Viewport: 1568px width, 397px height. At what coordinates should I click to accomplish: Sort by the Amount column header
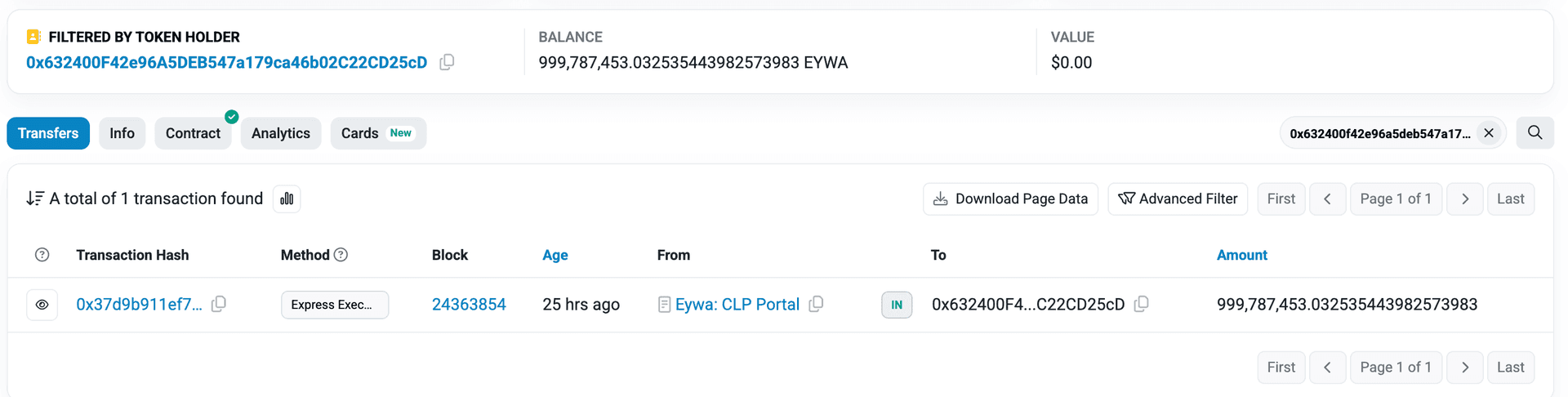(1241, 255)
